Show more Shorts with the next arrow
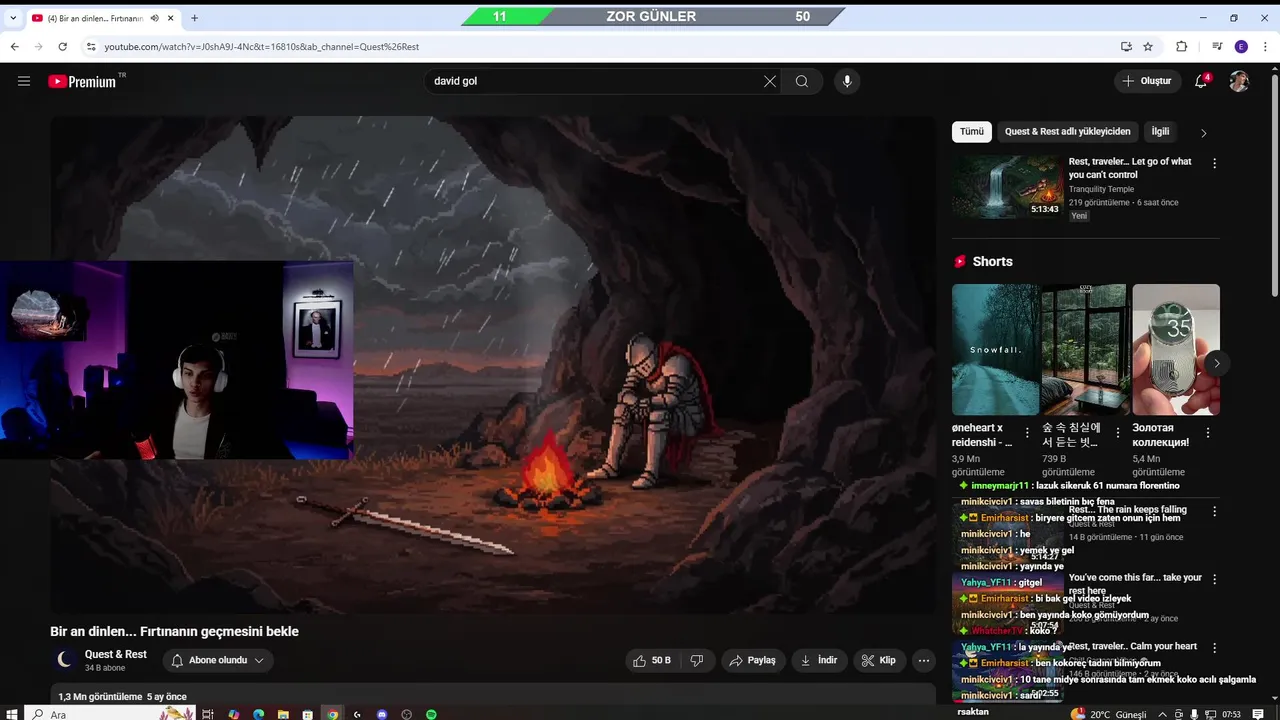The width and height of the screenshot is (1280, 720). (1216, 363)
